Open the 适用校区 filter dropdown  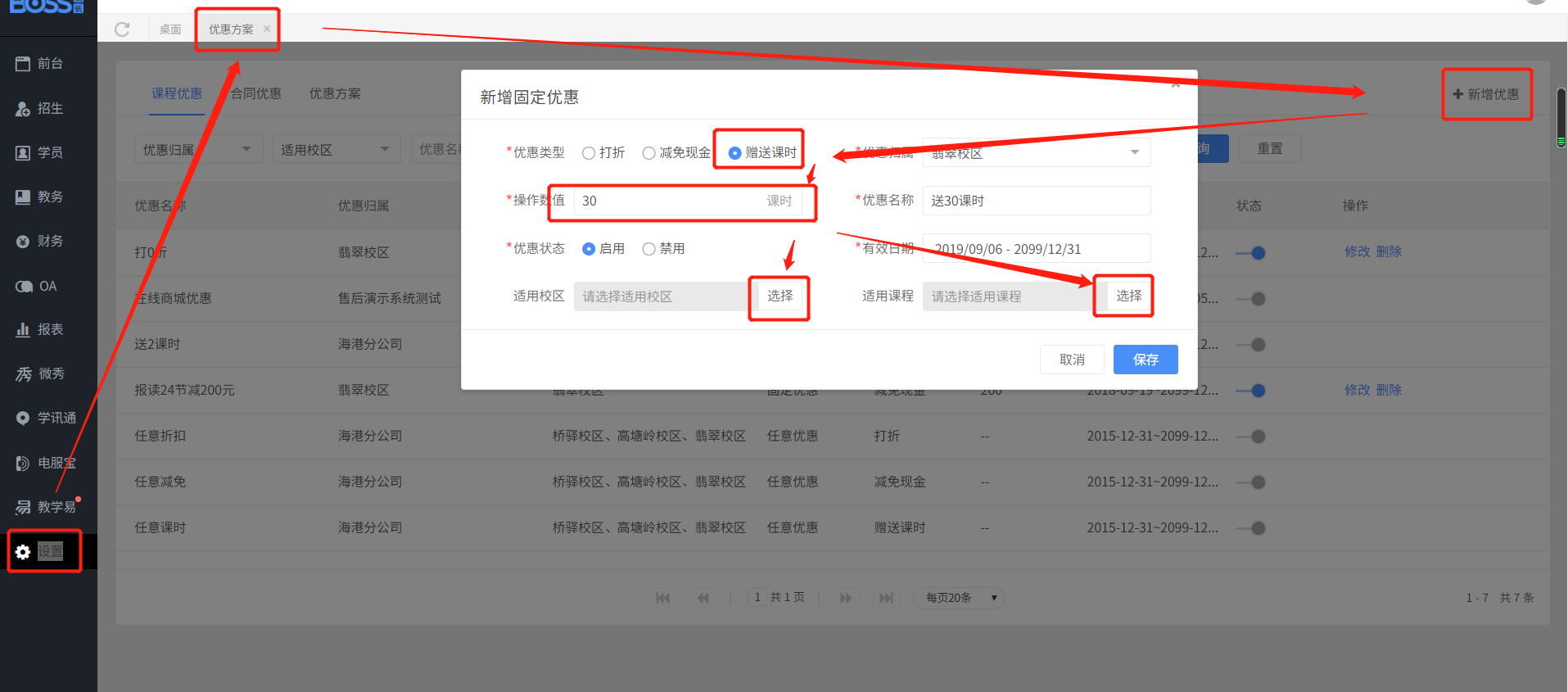pos(336,149)
